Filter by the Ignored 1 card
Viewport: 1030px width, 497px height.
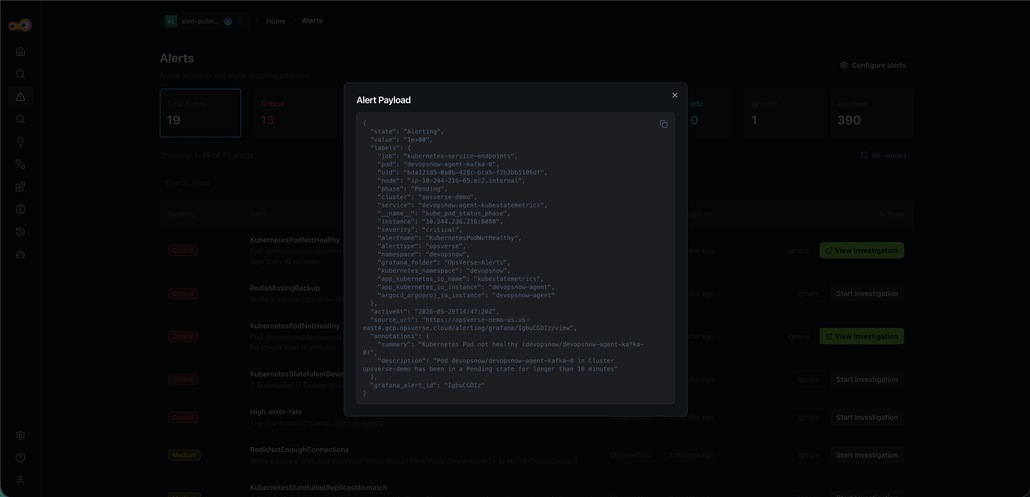784,113
